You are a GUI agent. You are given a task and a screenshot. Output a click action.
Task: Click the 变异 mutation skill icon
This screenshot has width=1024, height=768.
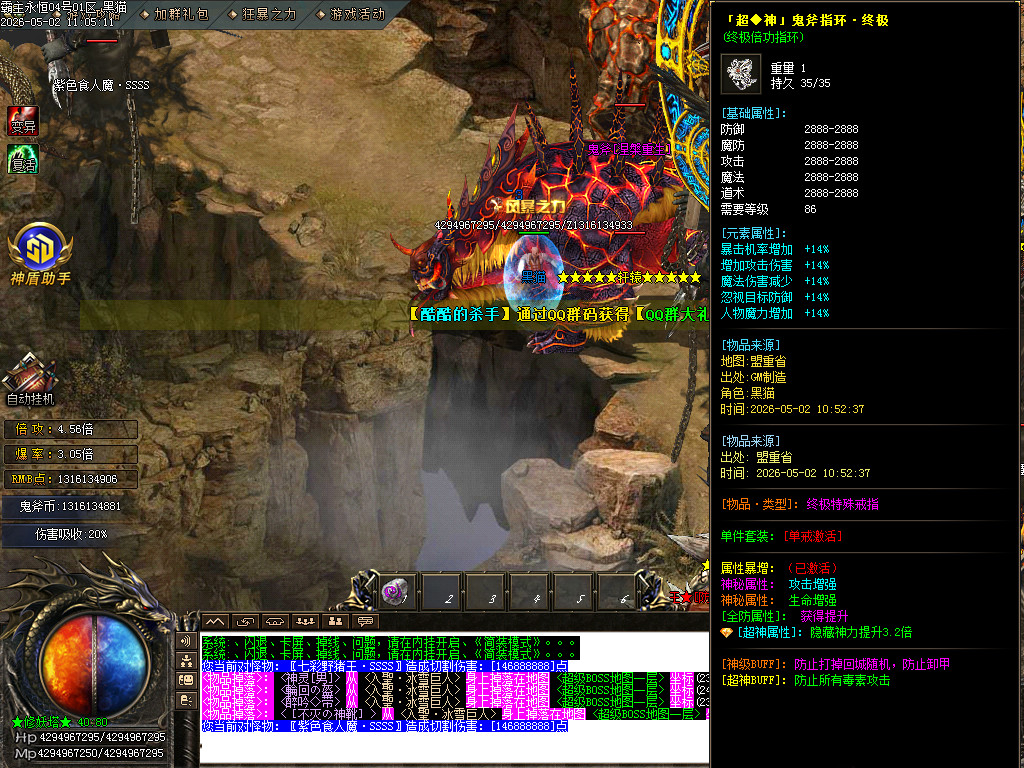coord(24,121)
